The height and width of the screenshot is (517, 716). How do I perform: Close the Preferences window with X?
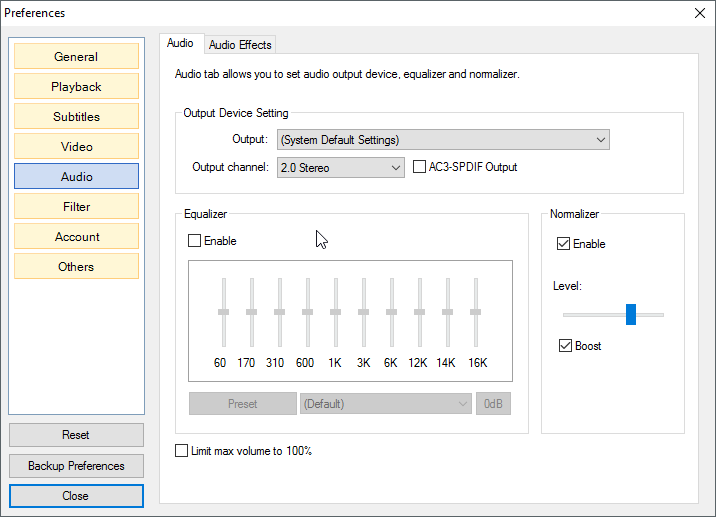coord(700,13)
